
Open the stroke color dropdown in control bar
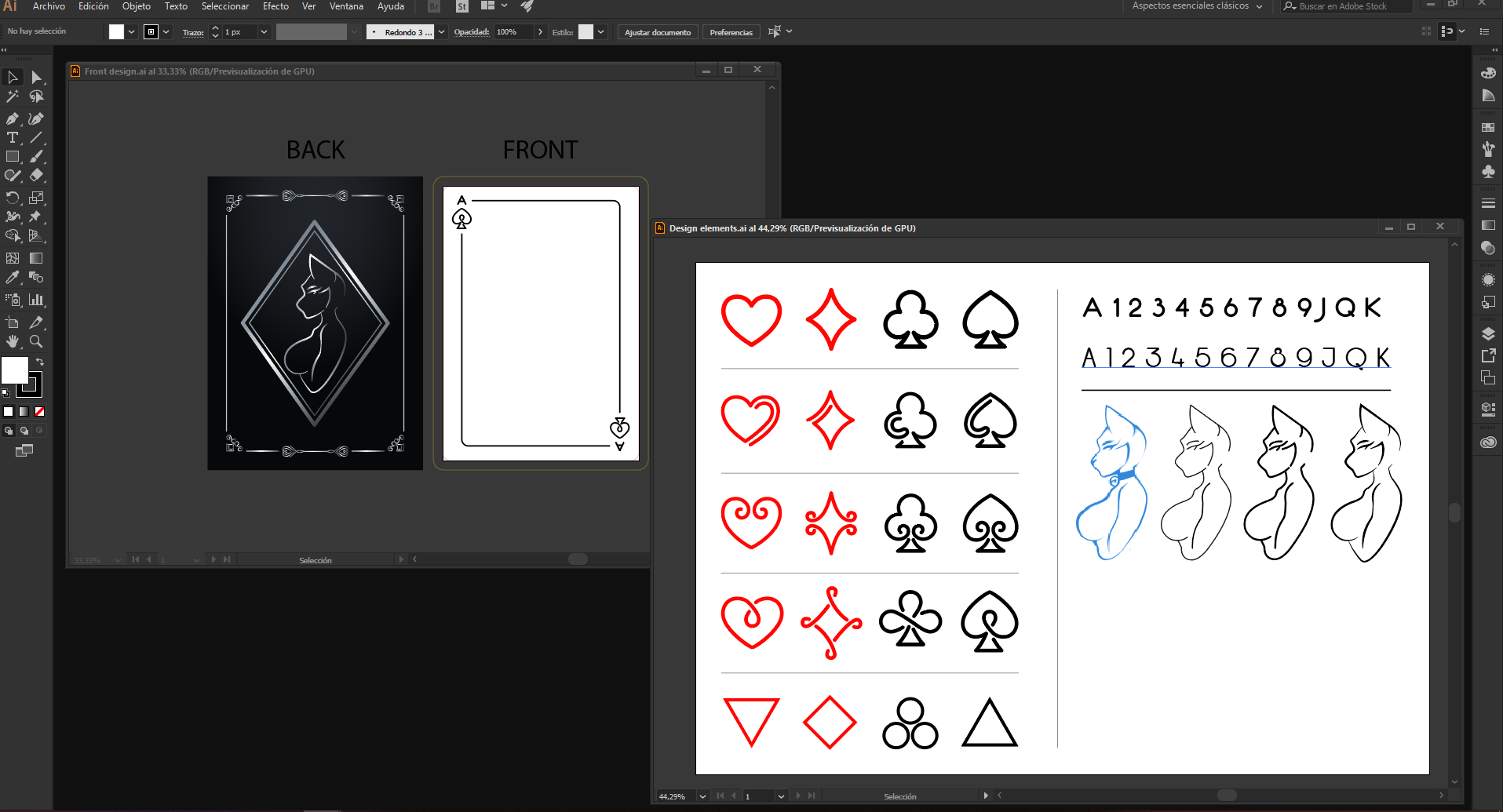[166, 32]
